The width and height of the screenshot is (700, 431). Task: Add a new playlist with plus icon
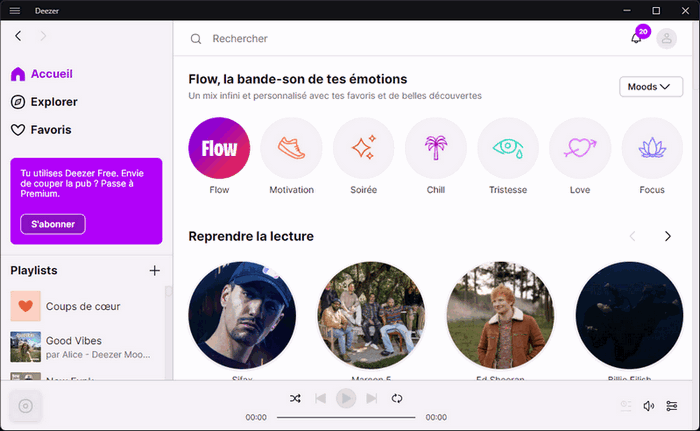tap(154, 270)
